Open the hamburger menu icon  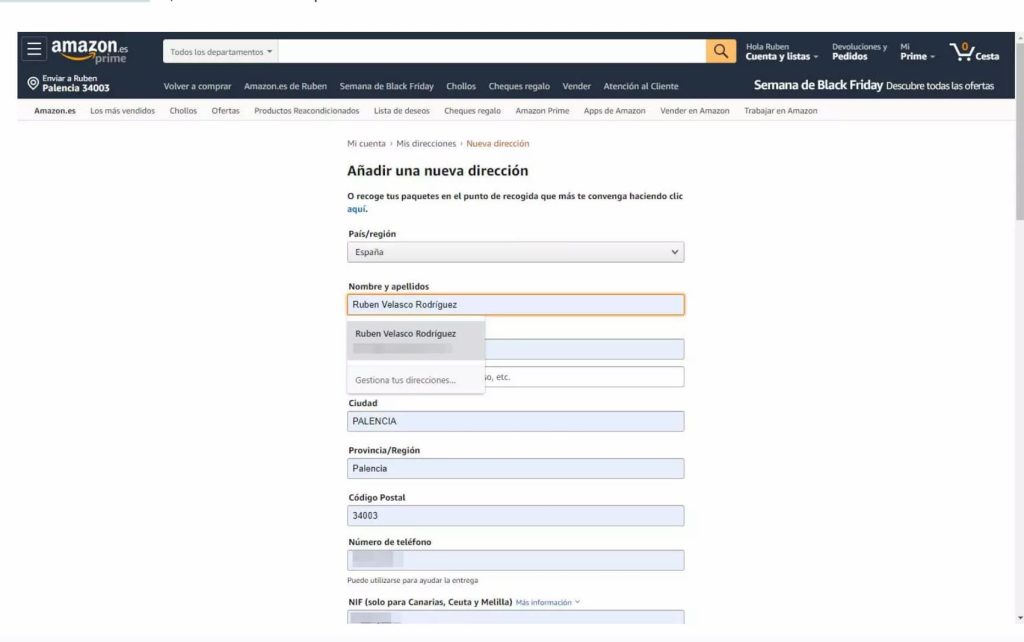[x=34, y=49]
